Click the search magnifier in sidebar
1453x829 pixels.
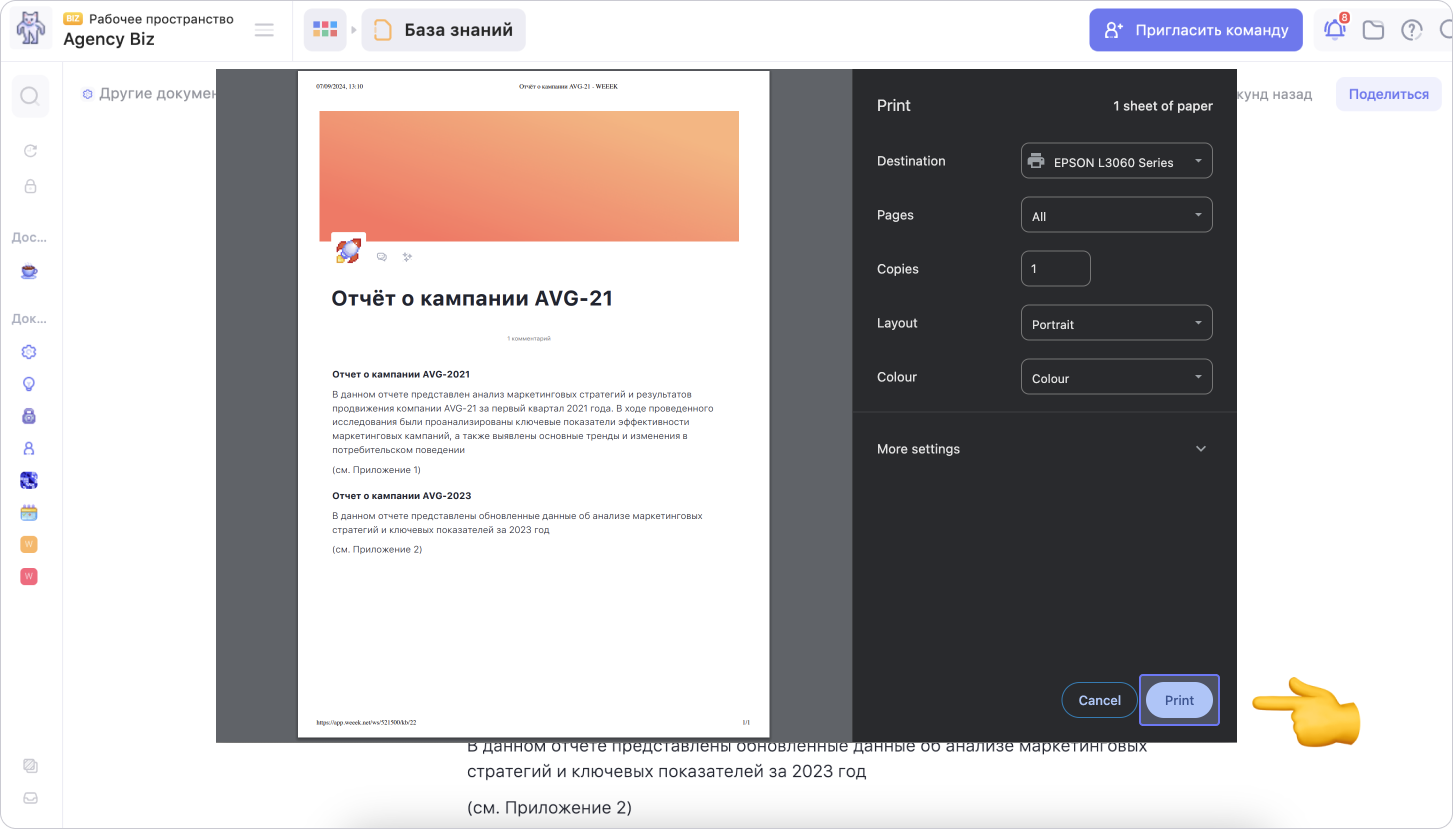point(30,96)
